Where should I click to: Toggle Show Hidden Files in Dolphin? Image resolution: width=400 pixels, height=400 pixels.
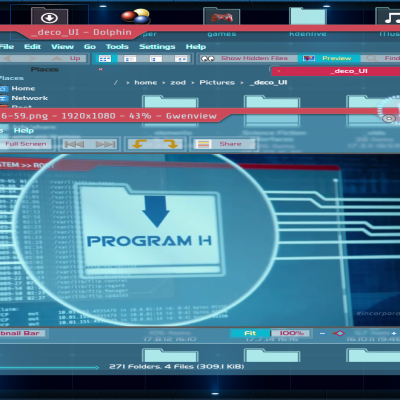[248, 59]
